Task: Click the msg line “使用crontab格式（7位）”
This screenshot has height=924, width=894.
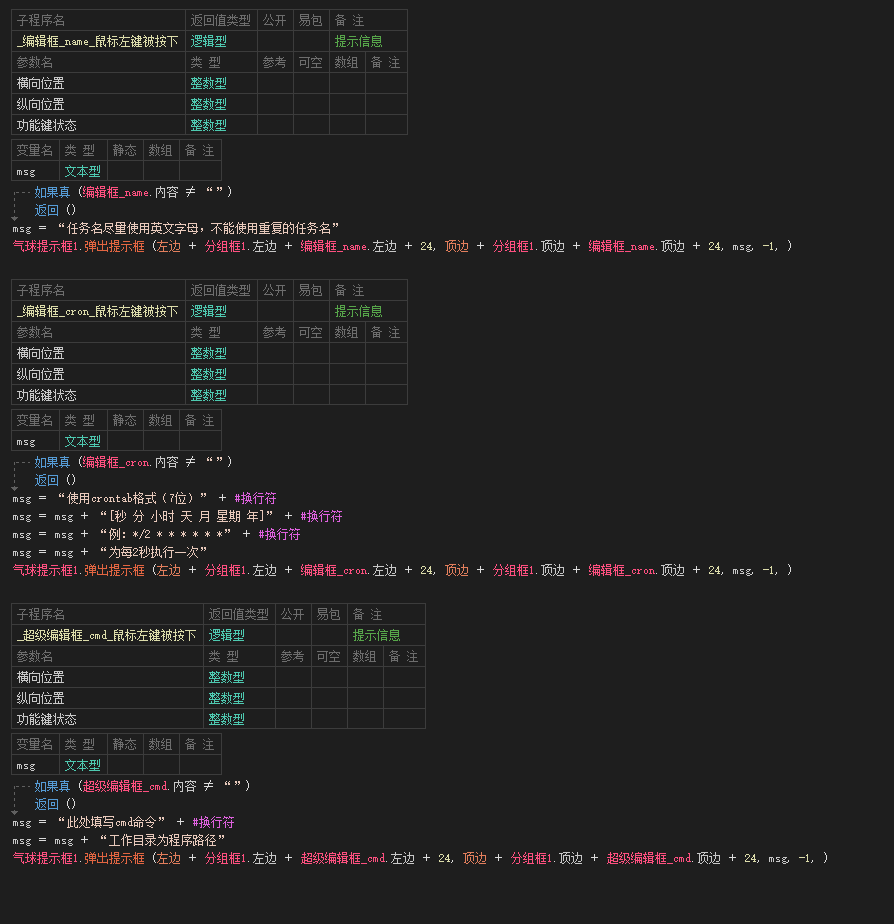Action: (144, 499)
